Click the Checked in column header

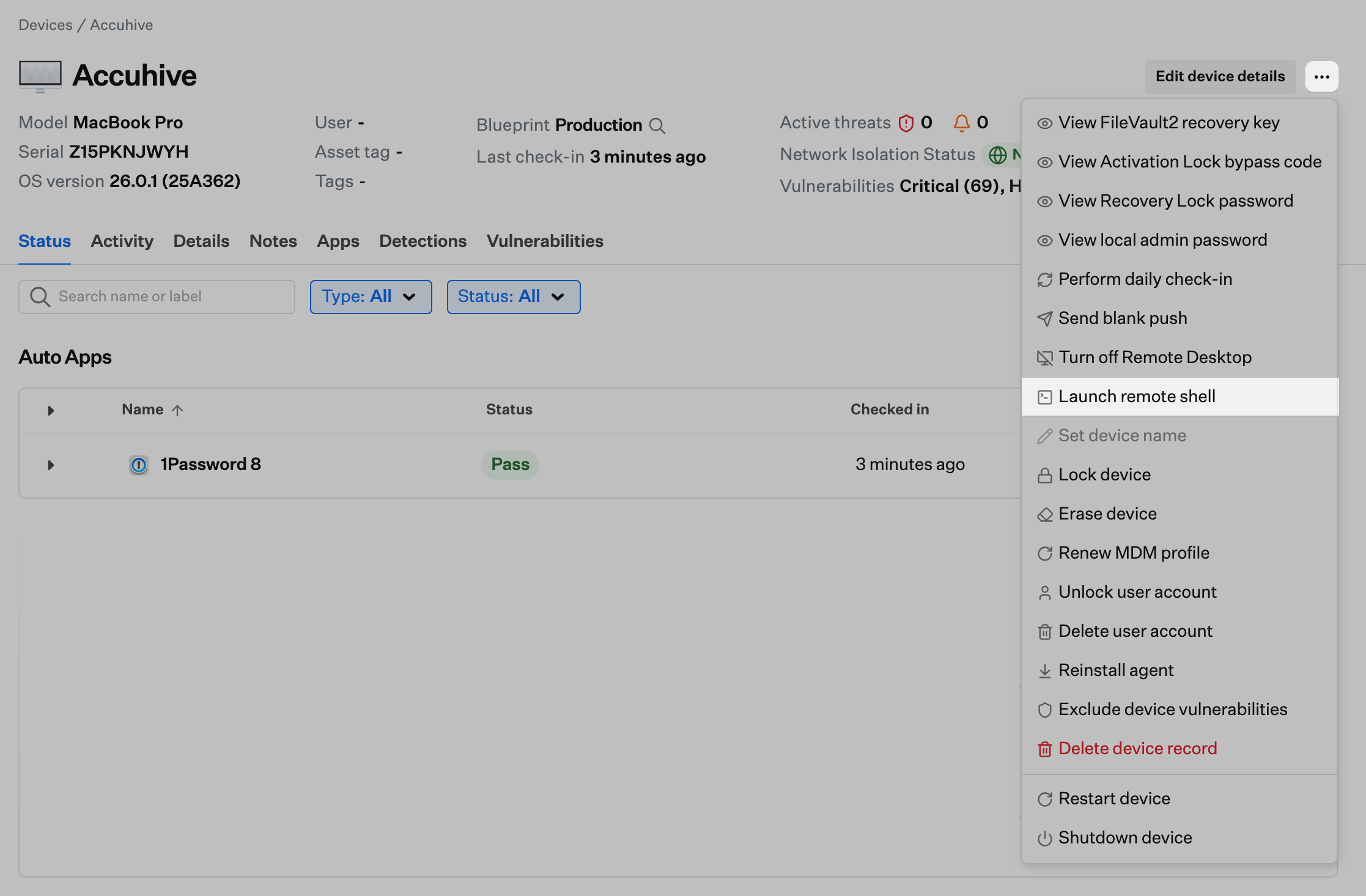[x=890, y=409]
